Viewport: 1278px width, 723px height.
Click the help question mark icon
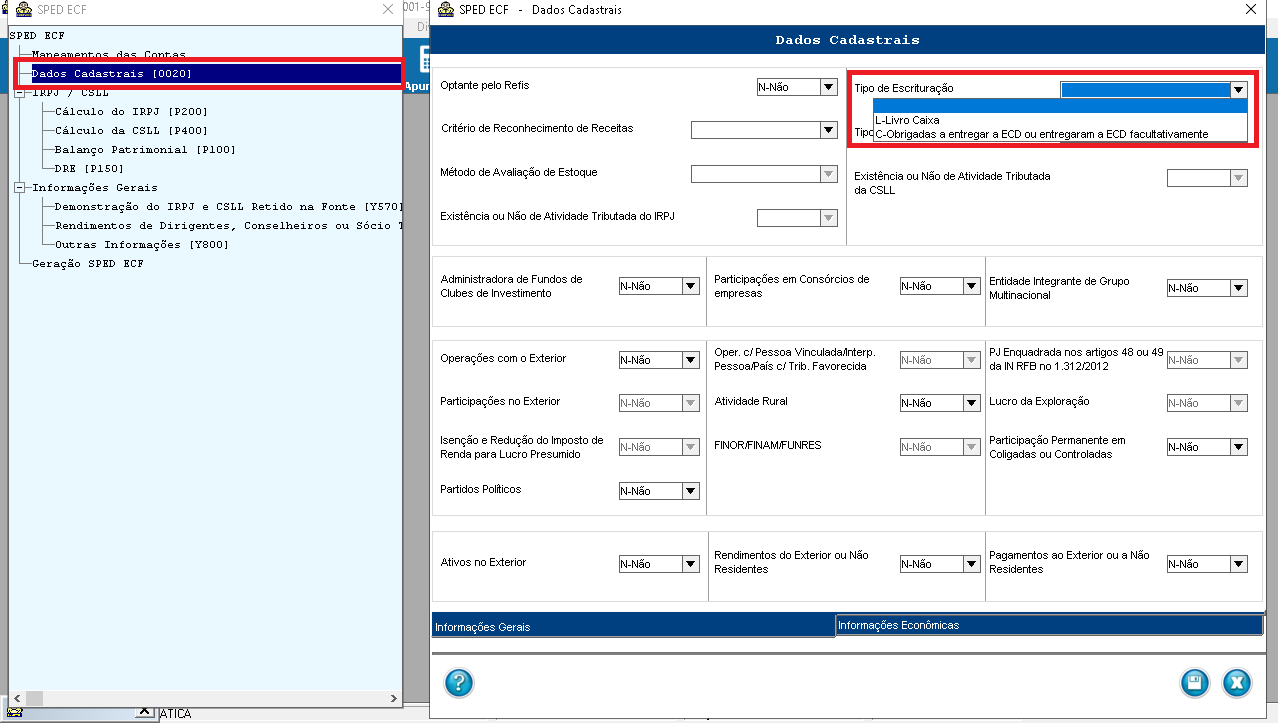click(x=458, y=683)
